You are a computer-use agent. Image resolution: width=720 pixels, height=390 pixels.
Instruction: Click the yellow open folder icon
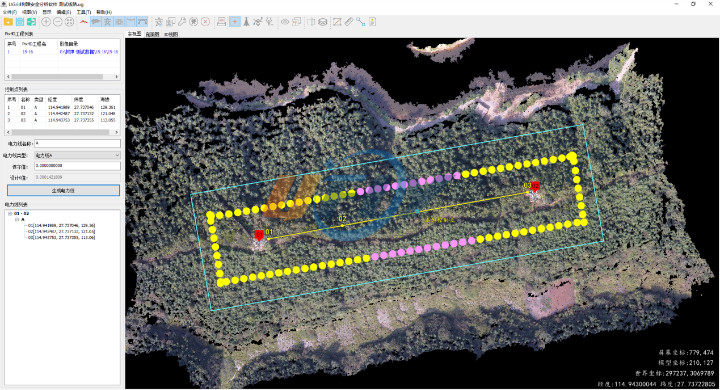click(x=8, y=22)
